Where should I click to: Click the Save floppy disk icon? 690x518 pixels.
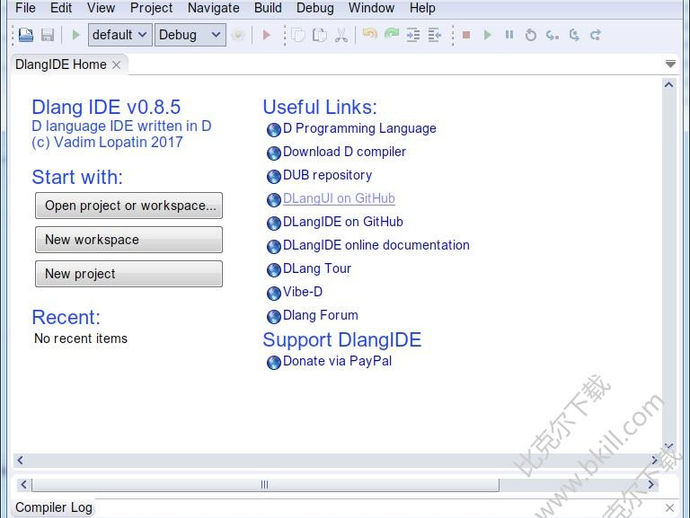pos(48,35)
